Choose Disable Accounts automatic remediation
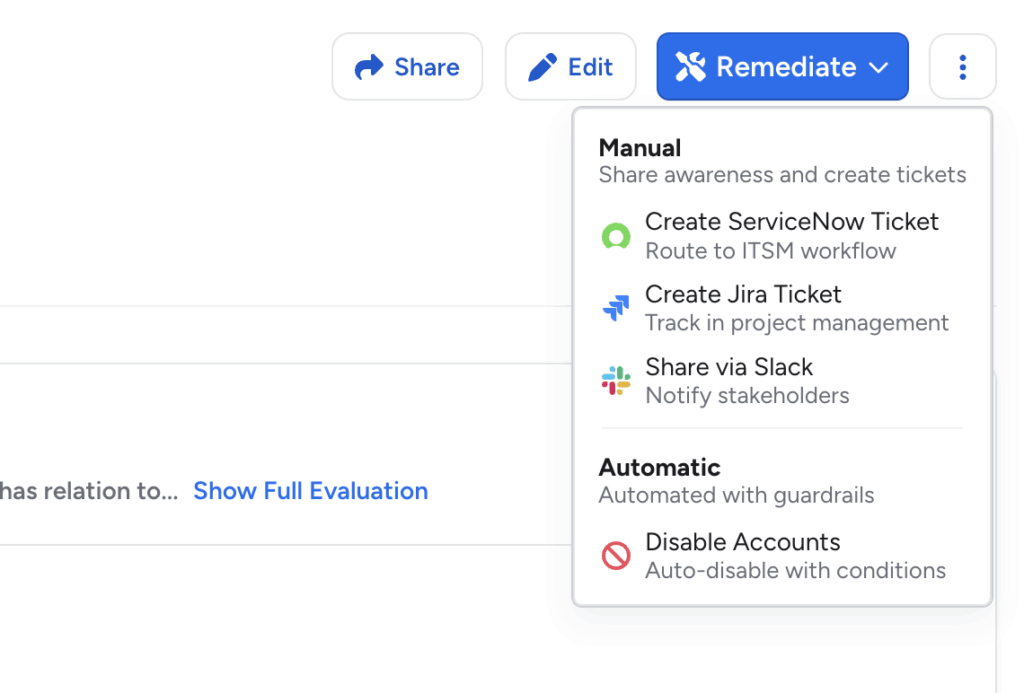Screen dimensions: 1024x693 (x=742, y=542)
